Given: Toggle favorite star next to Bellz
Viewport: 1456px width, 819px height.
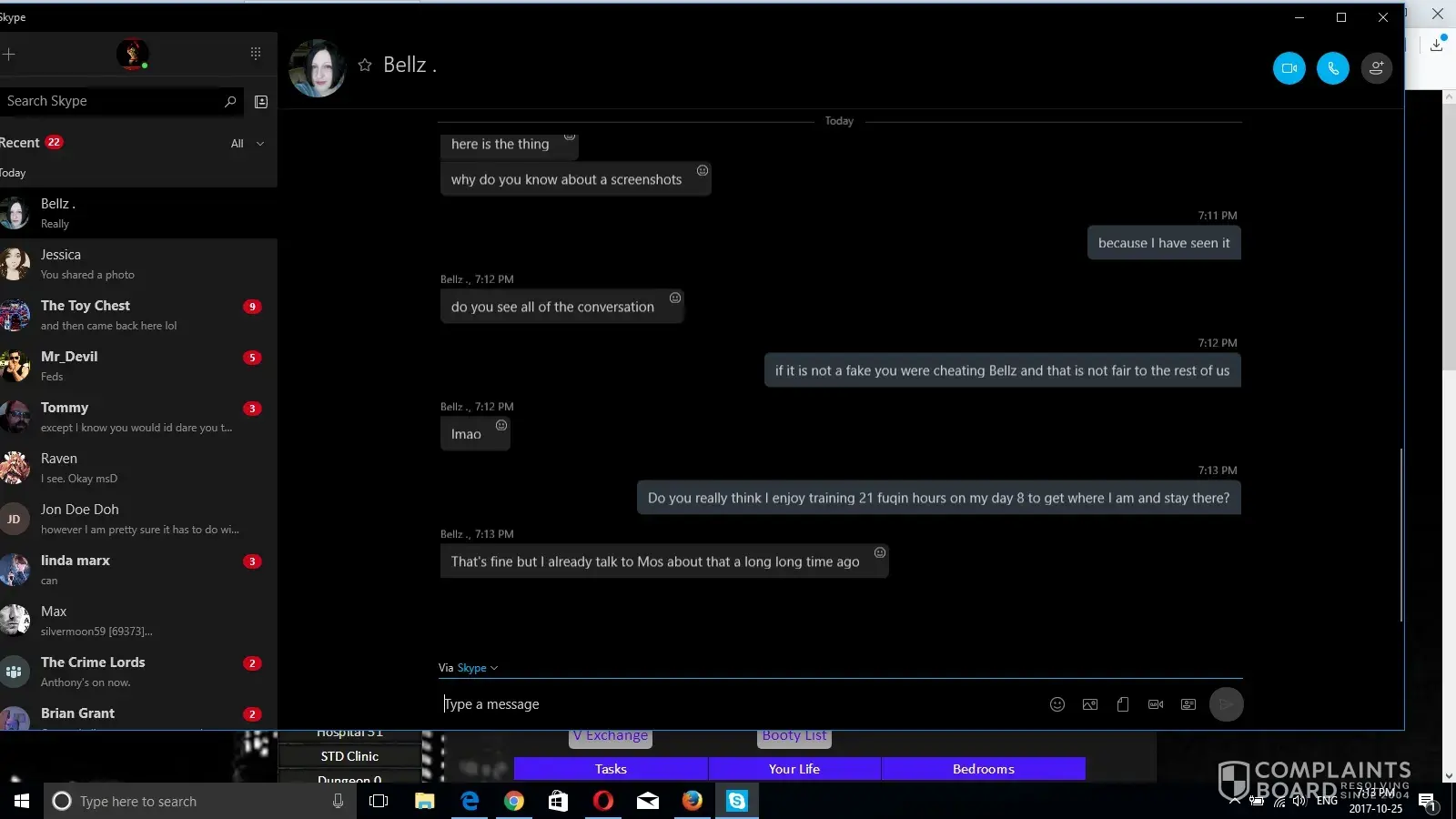Looking at the screenshot, I should coord(365,66).
